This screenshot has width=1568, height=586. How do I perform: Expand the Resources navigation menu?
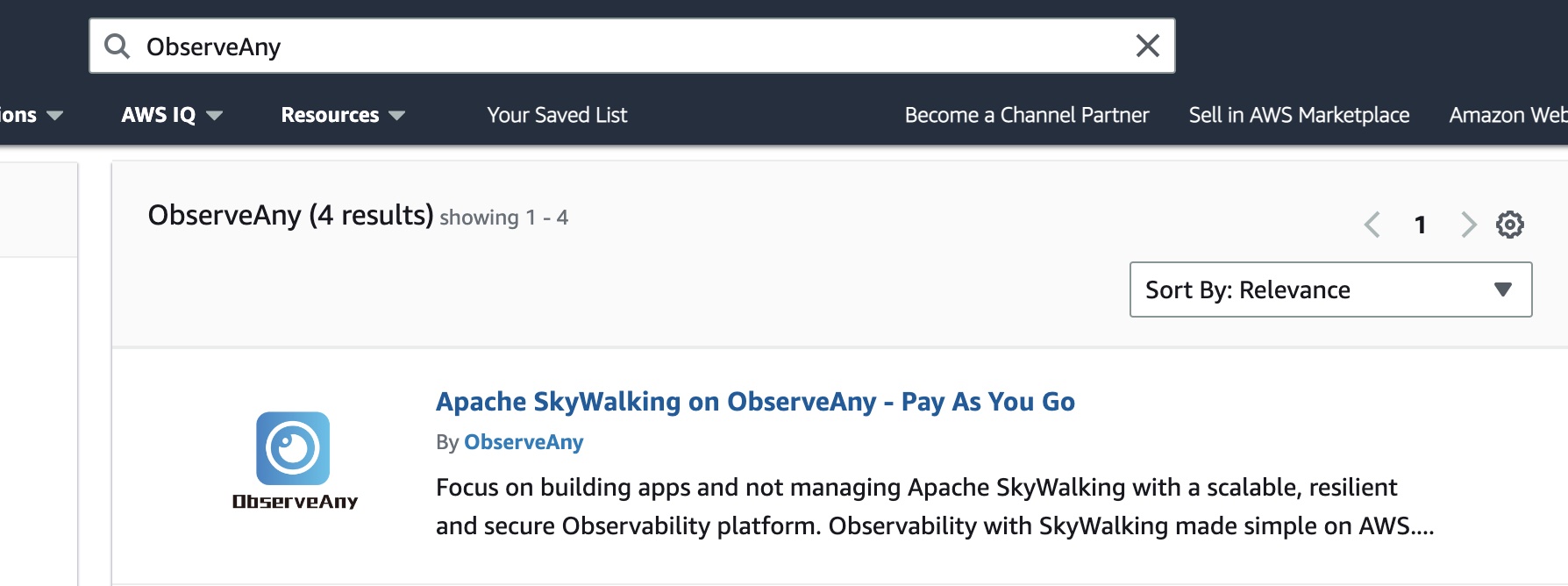click(x=328, y=115)
